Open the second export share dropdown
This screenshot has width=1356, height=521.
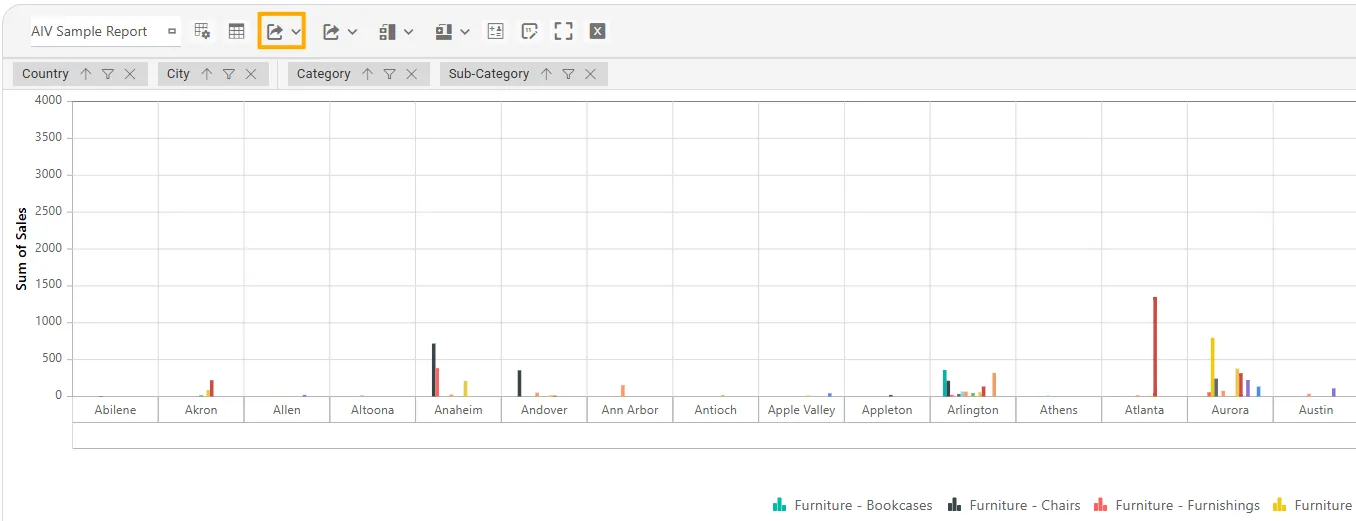tap(340, 31)
